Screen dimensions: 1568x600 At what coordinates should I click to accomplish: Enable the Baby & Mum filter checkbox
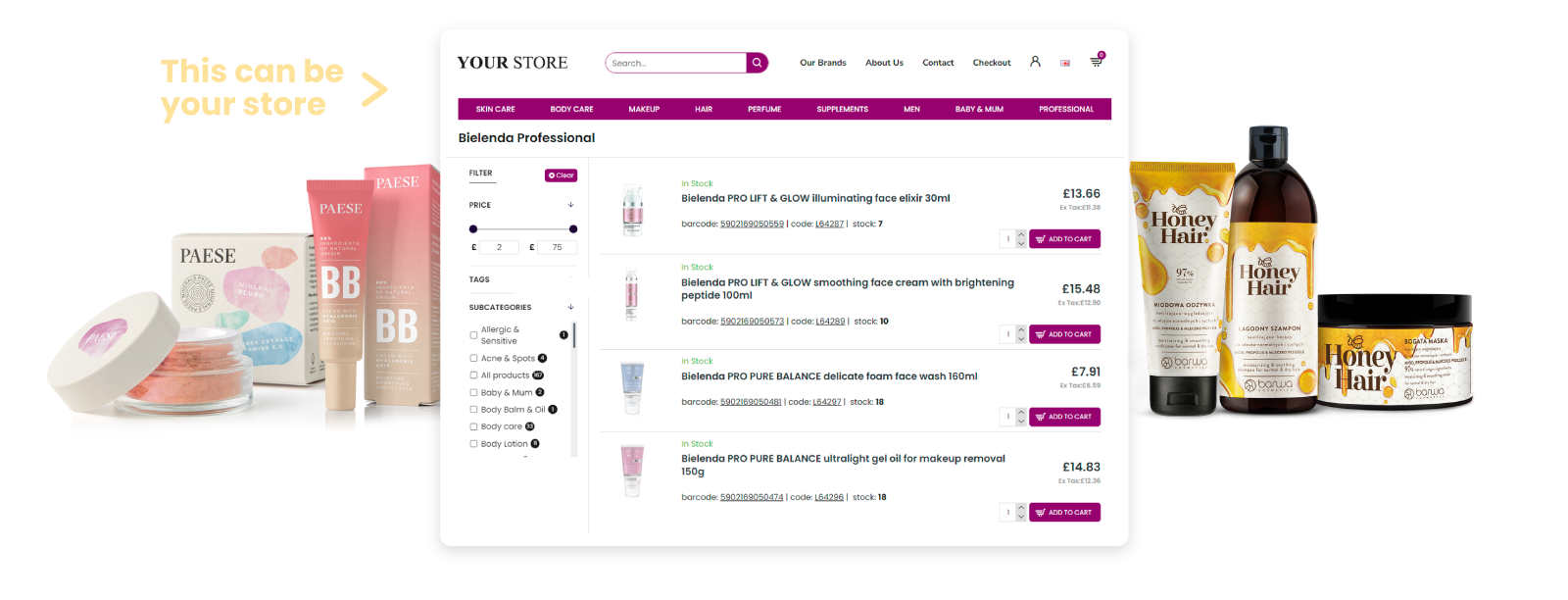(474, 393)
